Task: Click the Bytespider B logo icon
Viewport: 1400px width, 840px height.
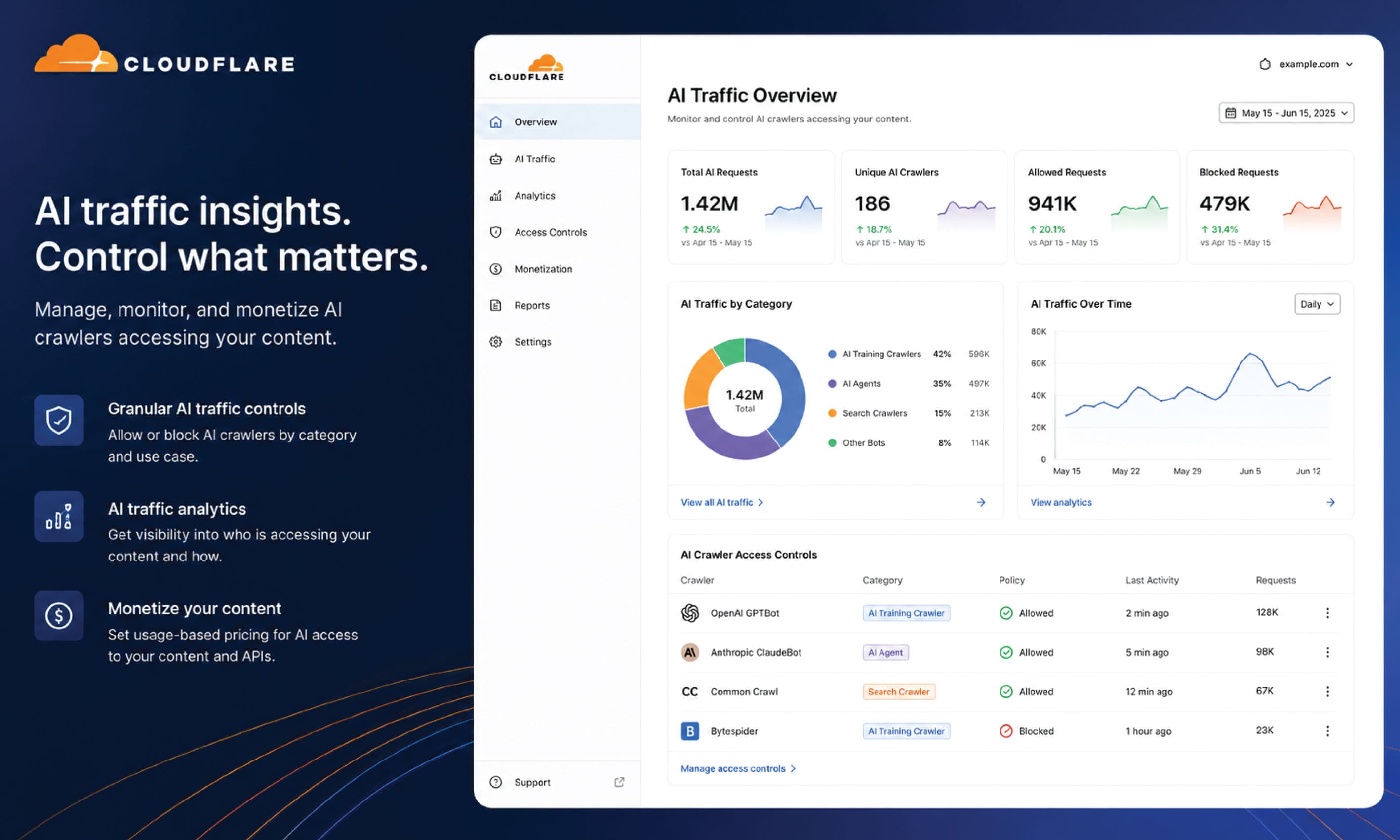Action: click(690, 731)
